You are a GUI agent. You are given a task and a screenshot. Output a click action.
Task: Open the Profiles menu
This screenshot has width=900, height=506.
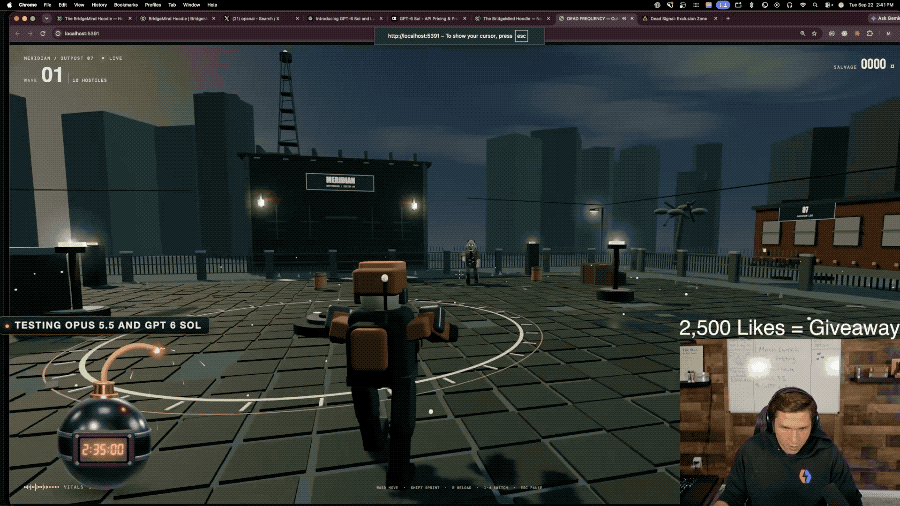pyautogui.click(x=153, y=5)
